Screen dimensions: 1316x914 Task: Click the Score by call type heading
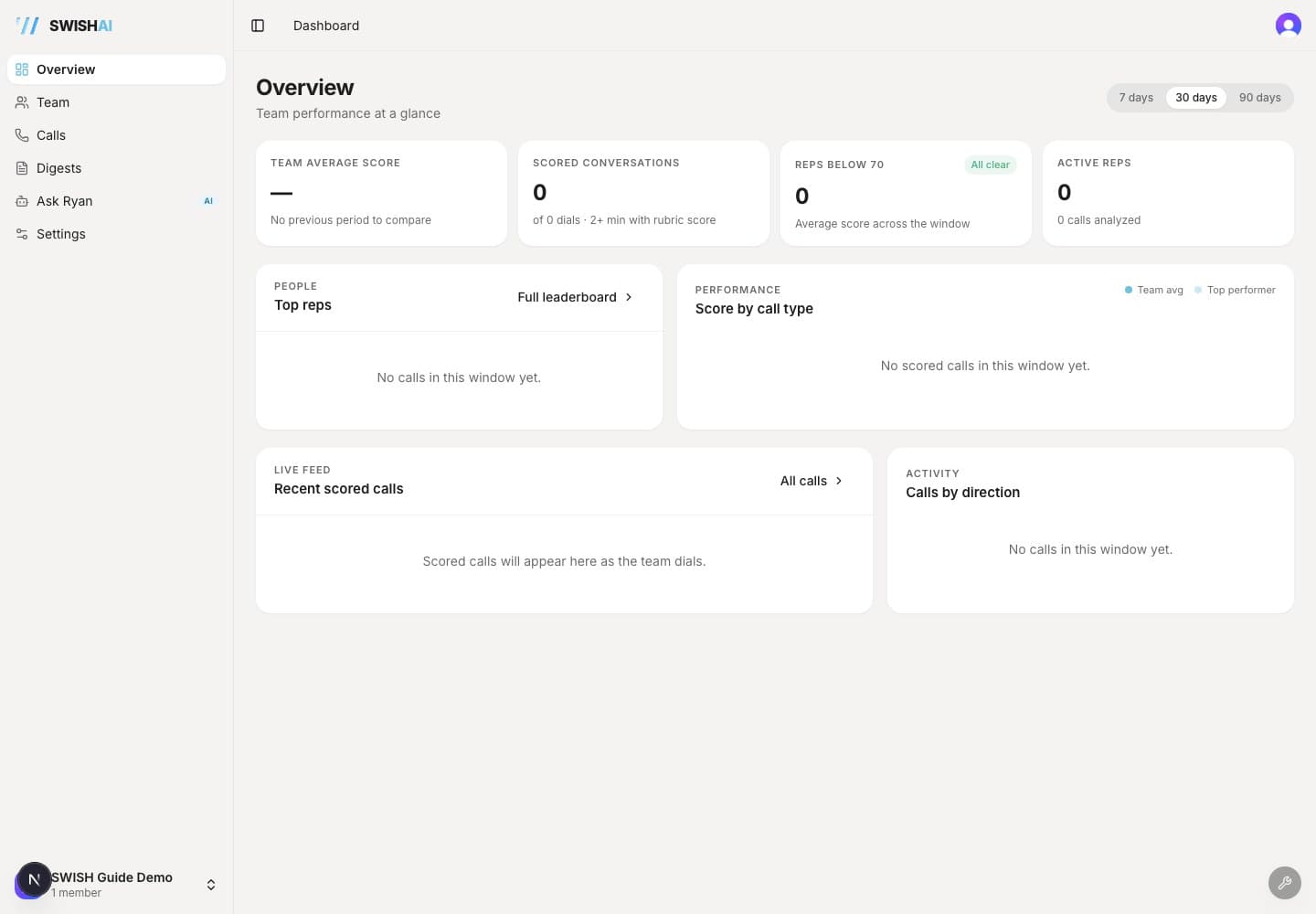pyautogui.click(x=754, y=309)
